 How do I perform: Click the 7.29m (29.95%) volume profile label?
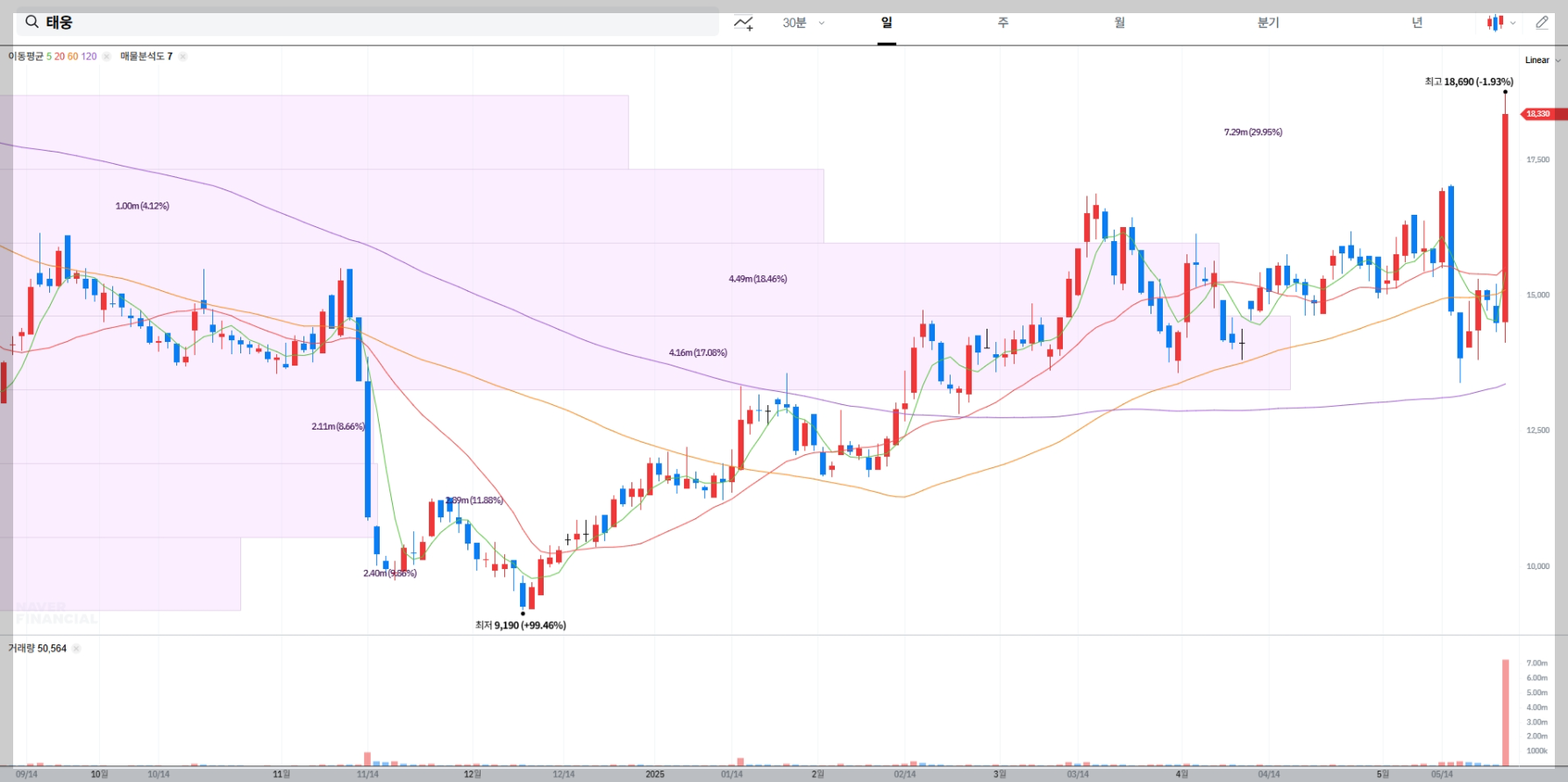coord(1253,132)
